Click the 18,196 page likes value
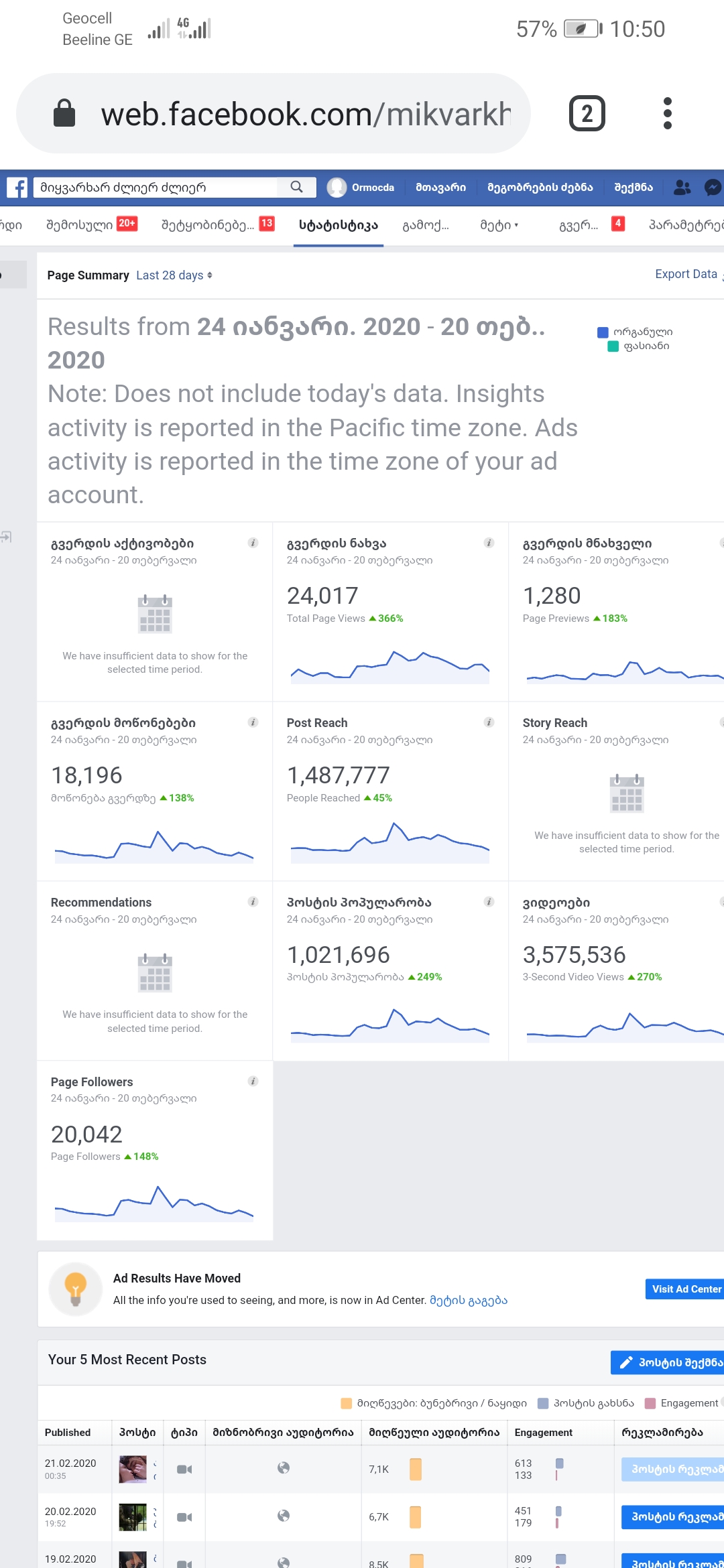Image resolution: width=724 pixels, height=1568 pixels. (86, 775)
